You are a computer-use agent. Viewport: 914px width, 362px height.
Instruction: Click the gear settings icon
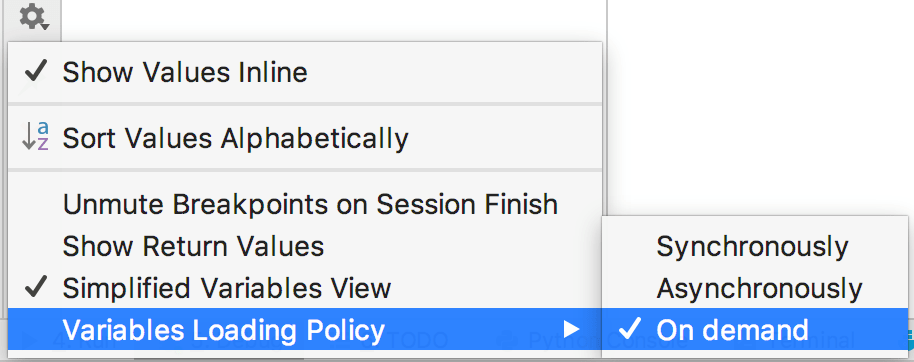point(34,18)
